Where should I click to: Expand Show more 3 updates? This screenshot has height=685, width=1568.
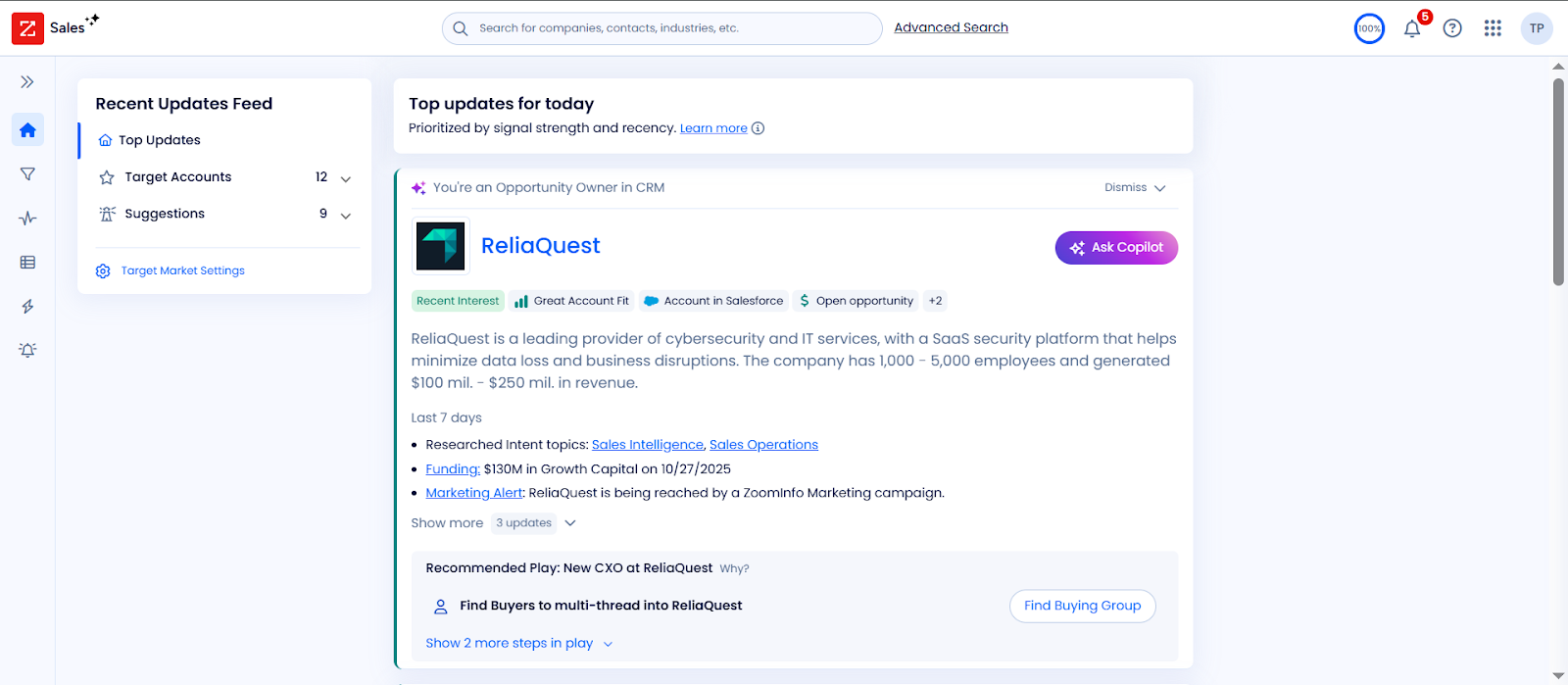pyautogui.click(x=494, y=523)
